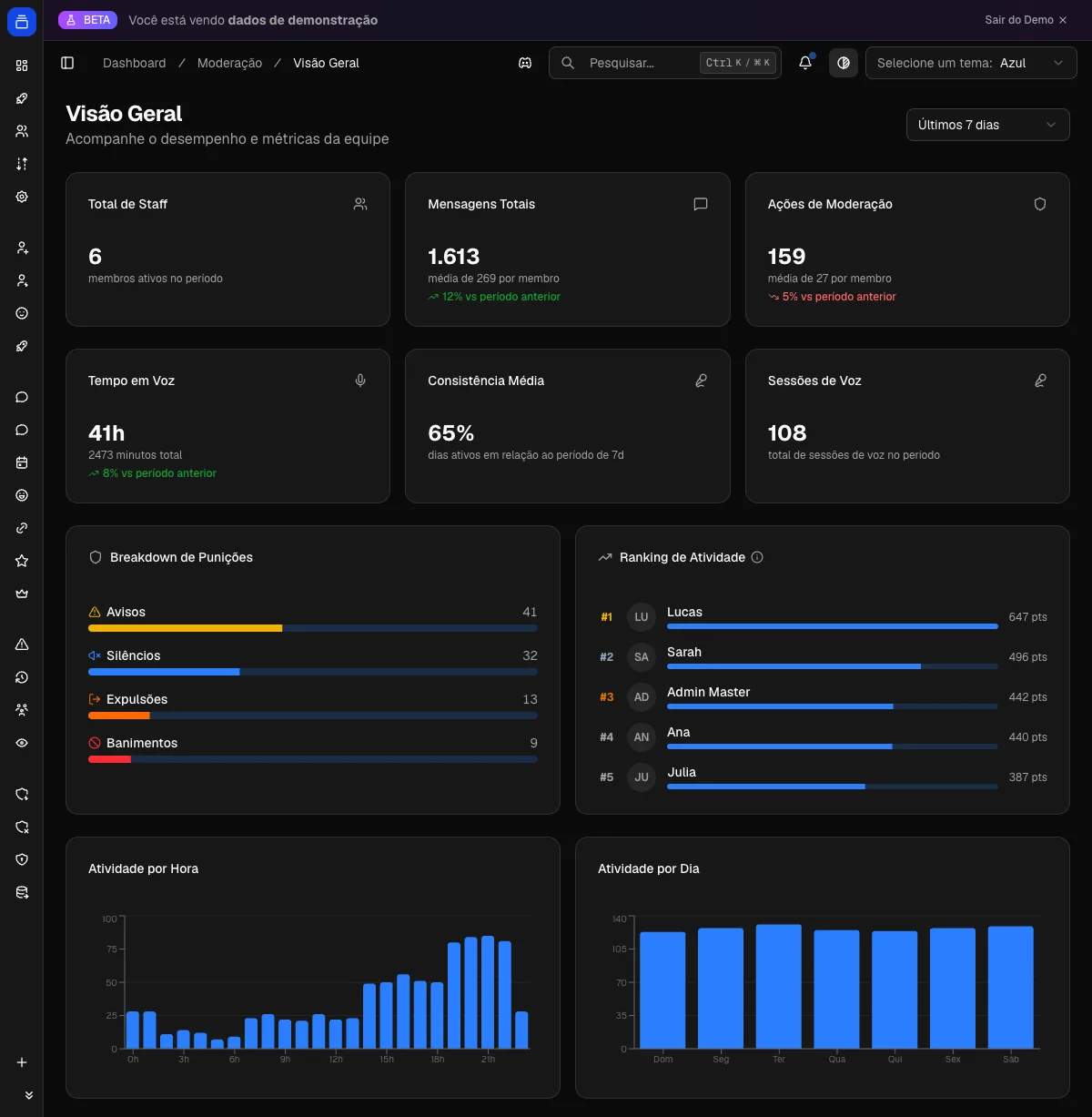Focus the Pesquisar search field
Viewport: 1092px width, 1117px height.
click(664, 63)
